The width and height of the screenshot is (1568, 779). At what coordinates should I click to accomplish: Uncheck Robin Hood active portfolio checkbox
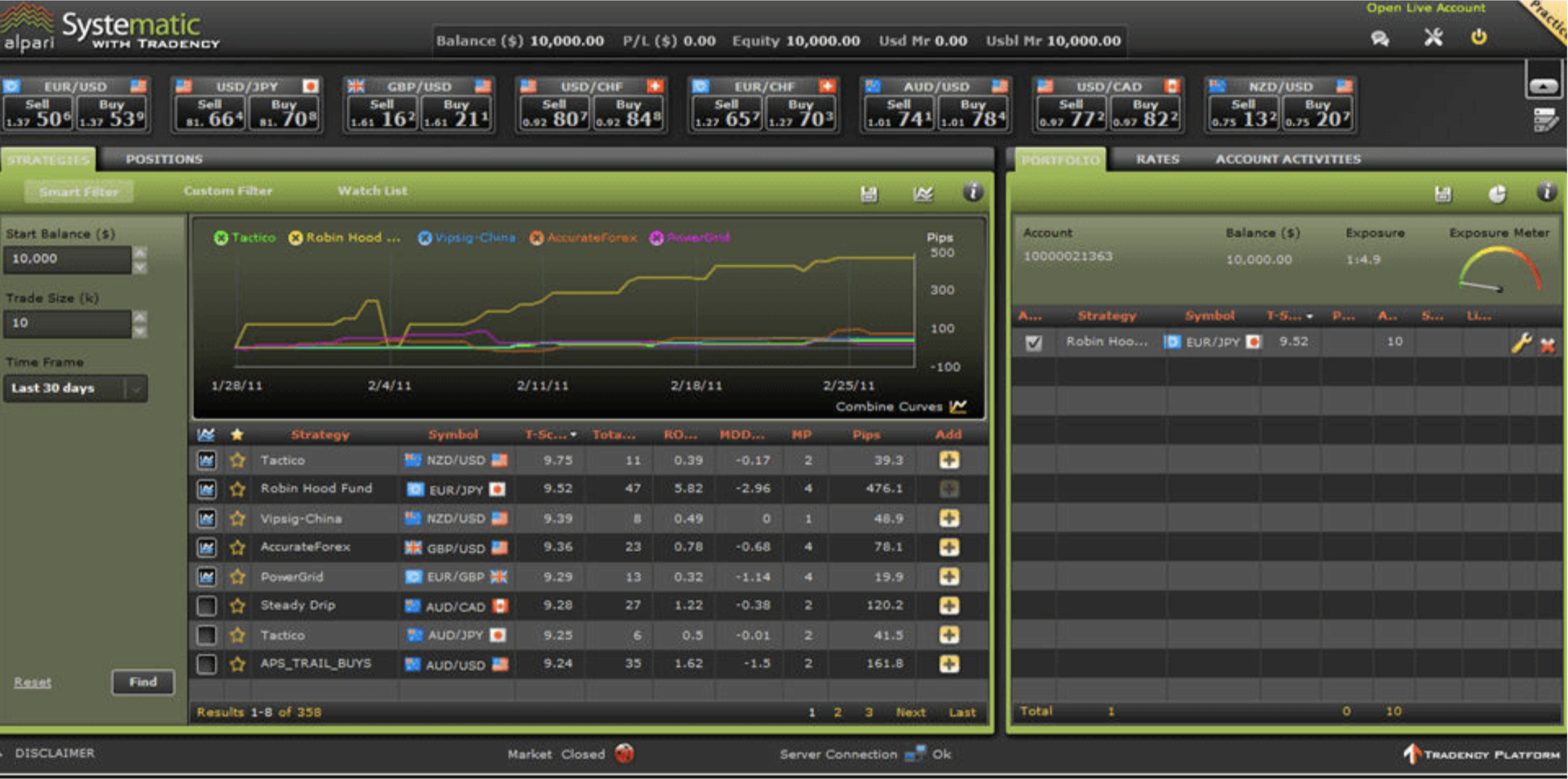[1033, 343]
